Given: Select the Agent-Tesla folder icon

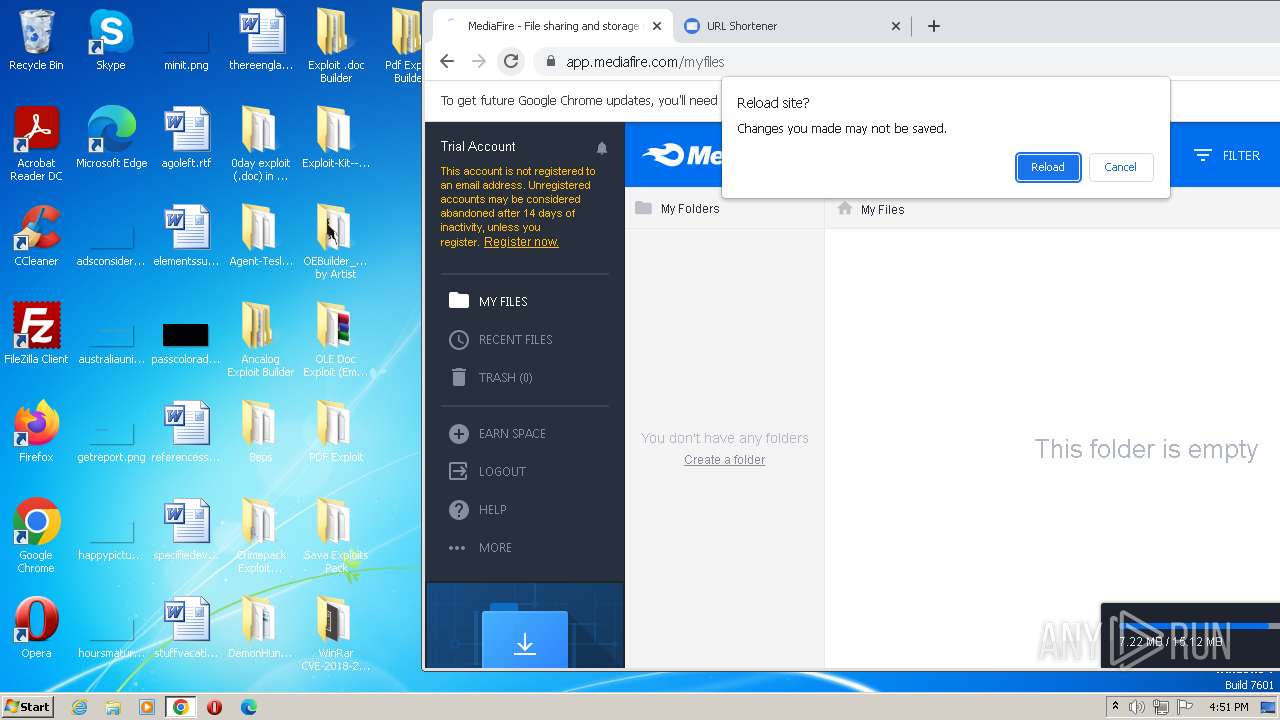Looking at the screenshot, I should coord(260,236).
